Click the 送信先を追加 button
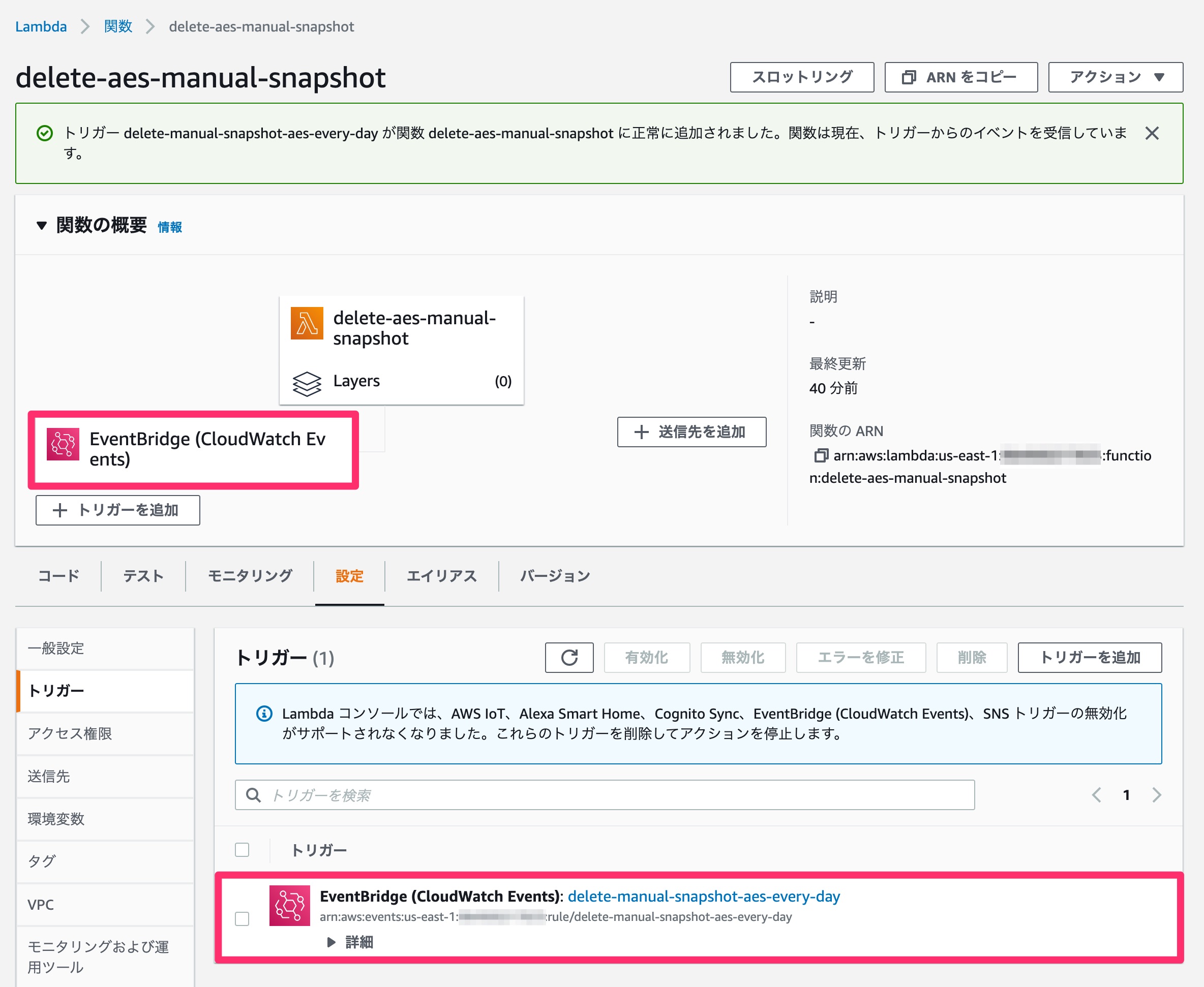Image resolution: width=1204 pixels, height=987 pixels. click(x=691, y=432)
